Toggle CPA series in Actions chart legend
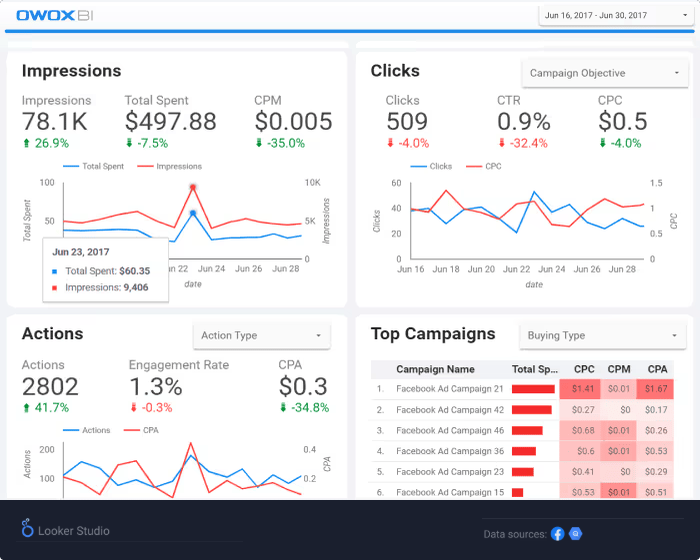The height and width of the screenshot is (560, 700). point(141,430)
